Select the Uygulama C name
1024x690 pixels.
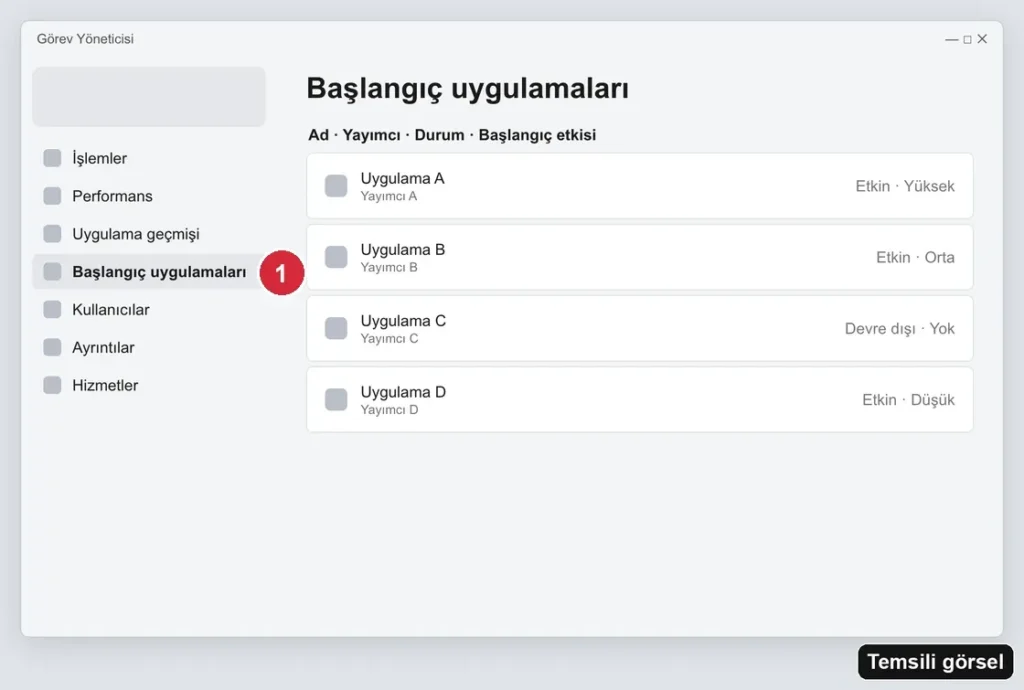[x=403, y=321]
